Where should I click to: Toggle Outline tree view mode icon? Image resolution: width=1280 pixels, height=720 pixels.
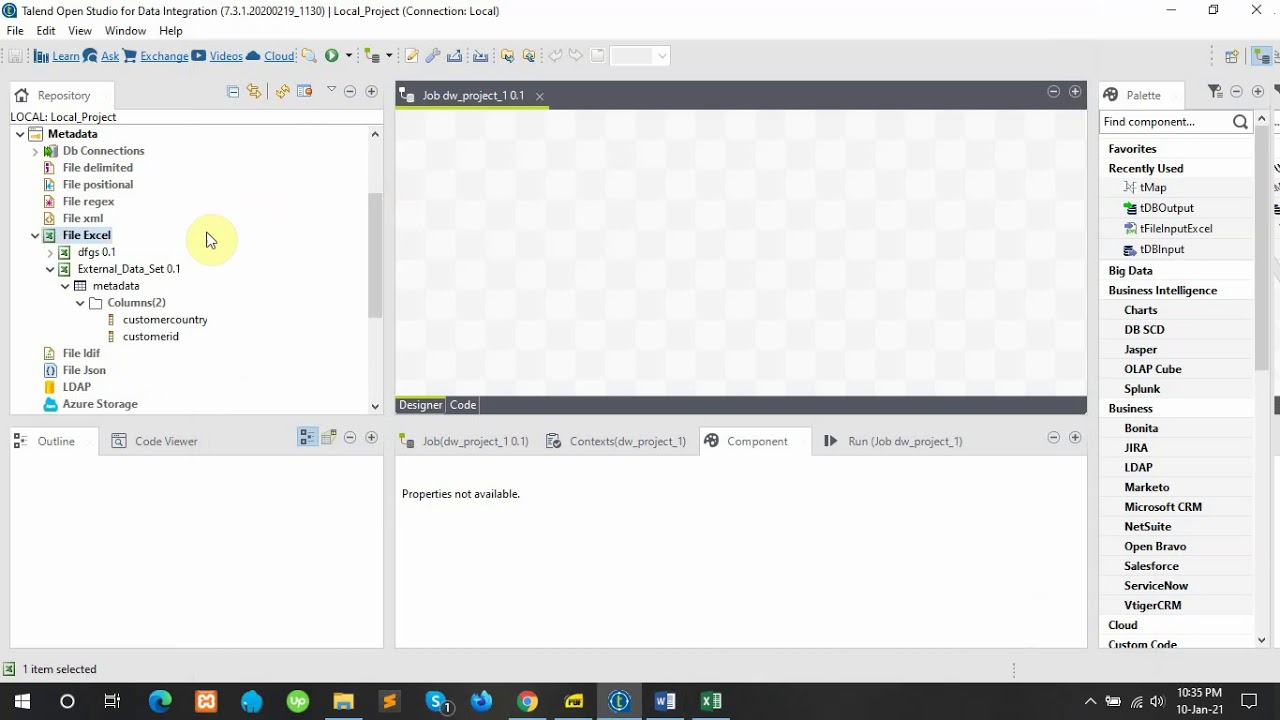pyautogui.click(x=307, y=438)
